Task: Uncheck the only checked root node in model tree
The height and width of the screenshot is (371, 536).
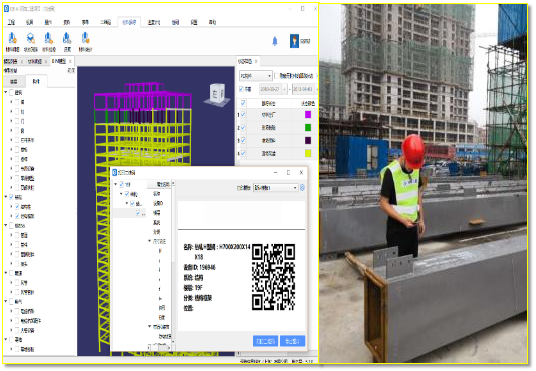Action: (x=12, y=197)
